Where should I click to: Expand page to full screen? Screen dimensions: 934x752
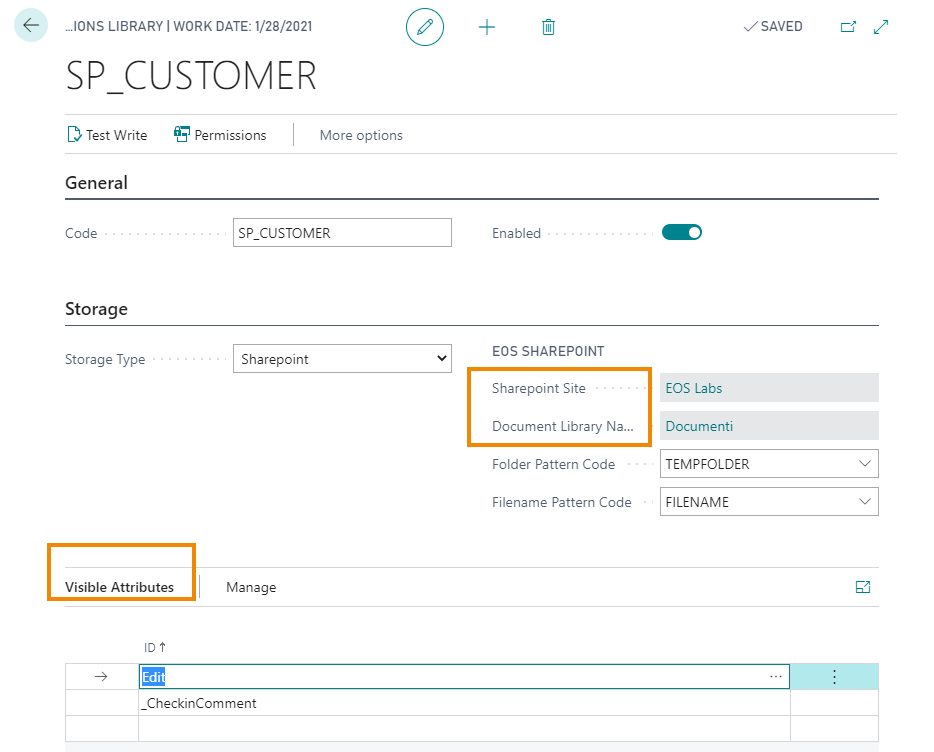tap(881, 27)
